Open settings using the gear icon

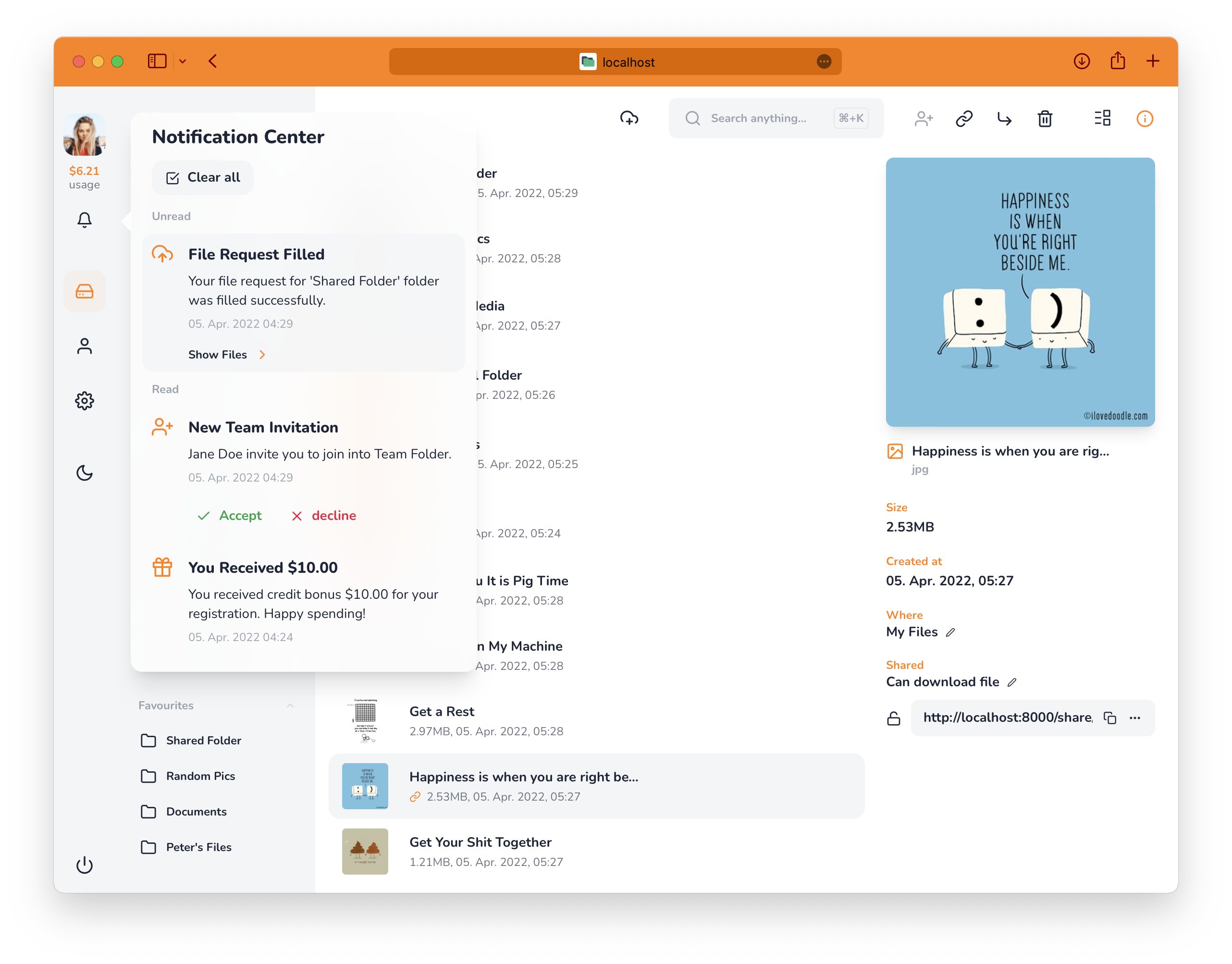click(85, 401)
